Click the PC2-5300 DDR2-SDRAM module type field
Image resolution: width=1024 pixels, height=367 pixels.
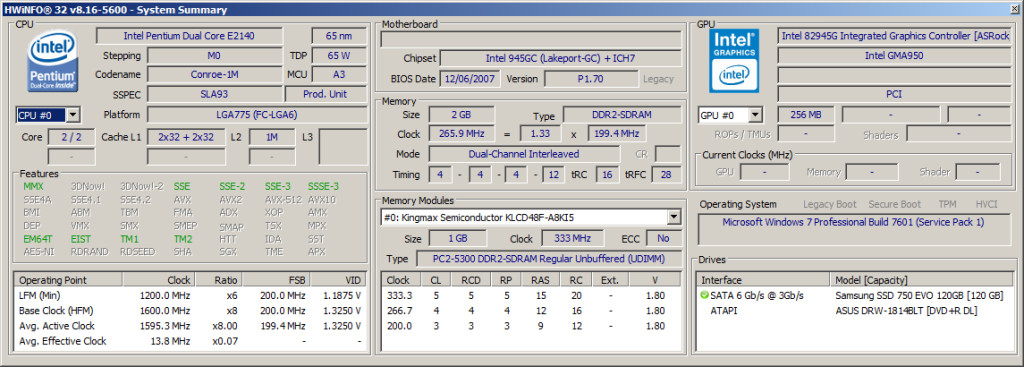549,259
